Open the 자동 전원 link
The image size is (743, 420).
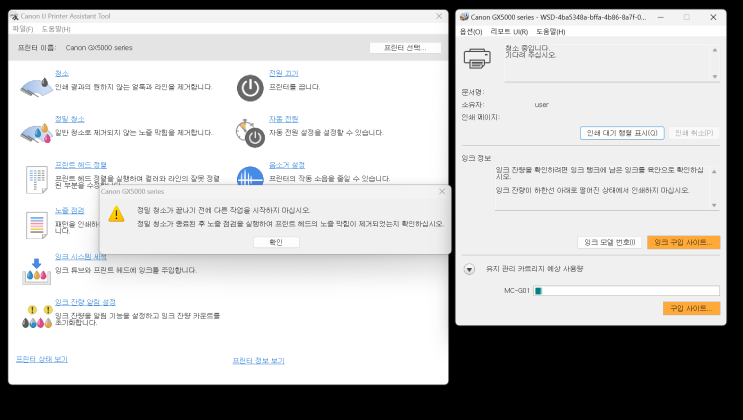(x=283, y=119)
